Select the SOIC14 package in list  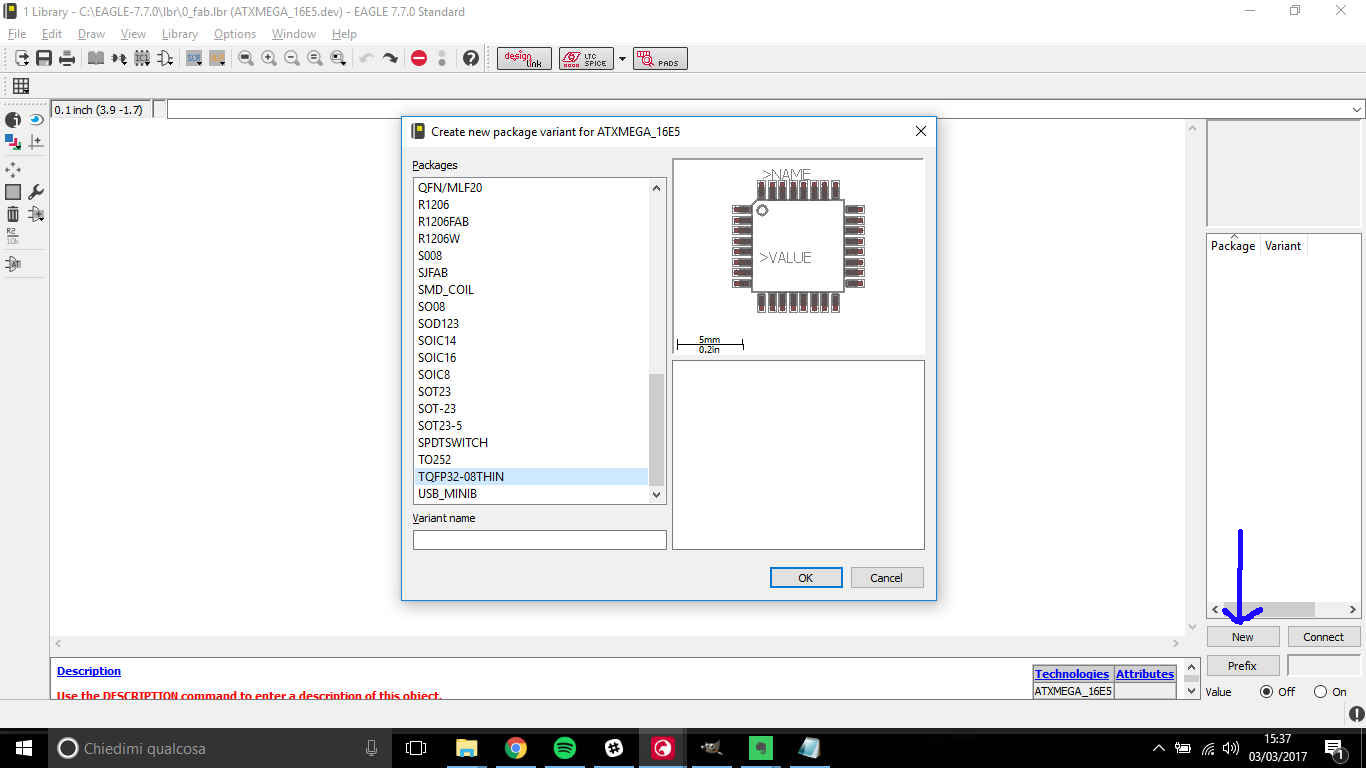pyautogui.click(x=531, y=341)
